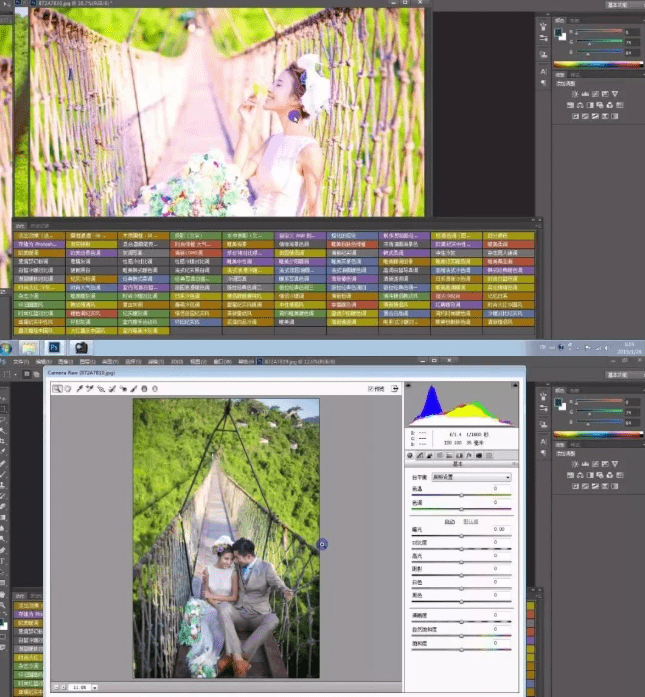Click the Photoshop icon in Windows taskbar

[56, 346]
